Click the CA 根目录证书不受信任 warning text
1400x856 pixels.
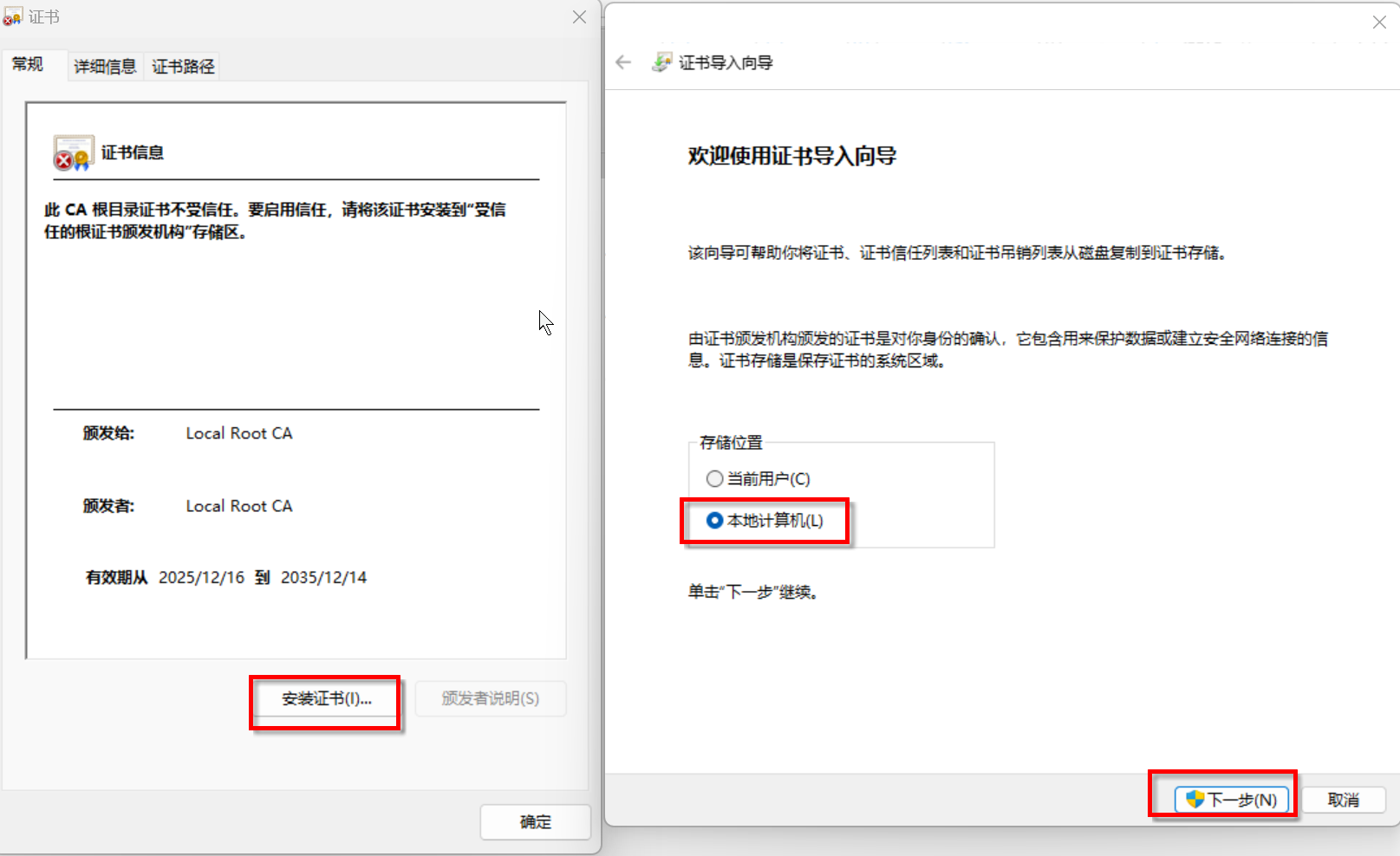click(x=276, y=220)
